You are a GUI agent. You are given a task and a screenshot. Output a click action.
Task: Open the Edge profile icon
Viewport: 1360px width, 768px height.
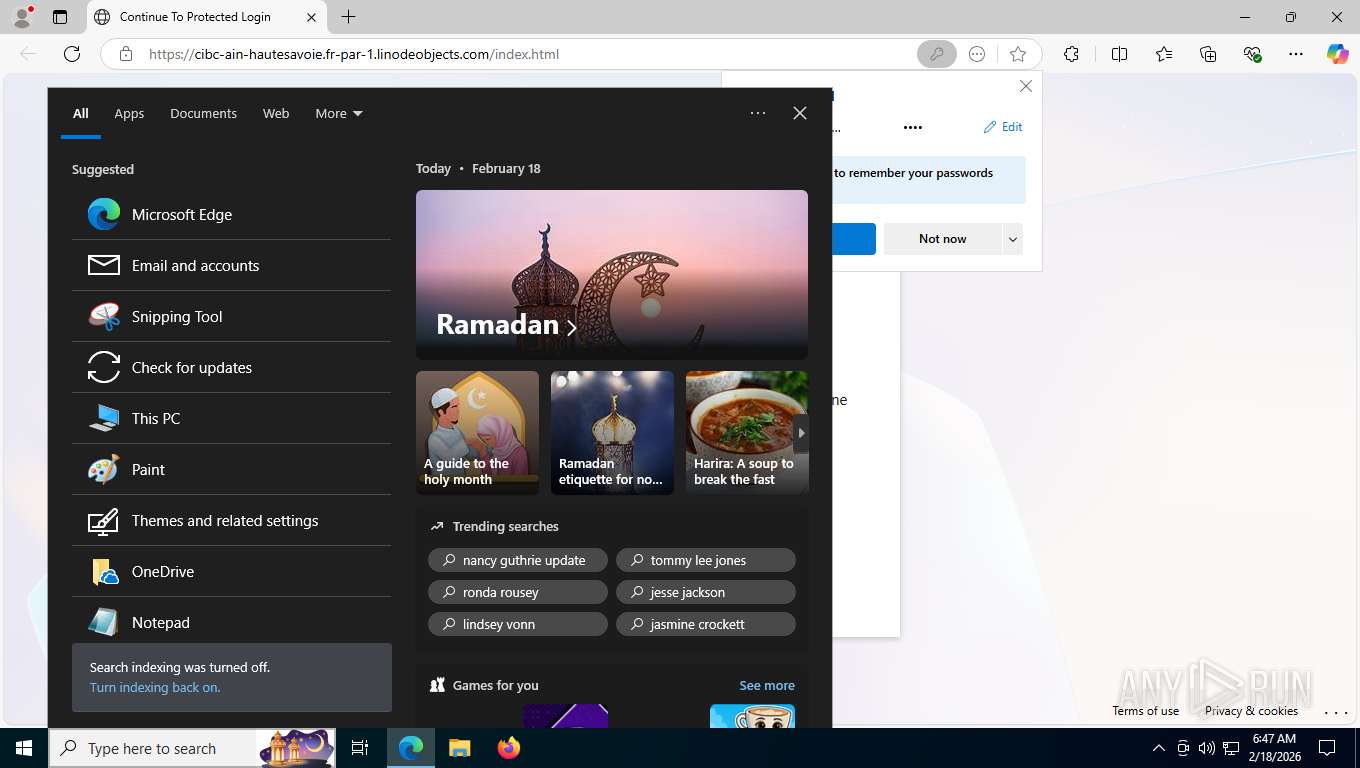pos(22,17)
